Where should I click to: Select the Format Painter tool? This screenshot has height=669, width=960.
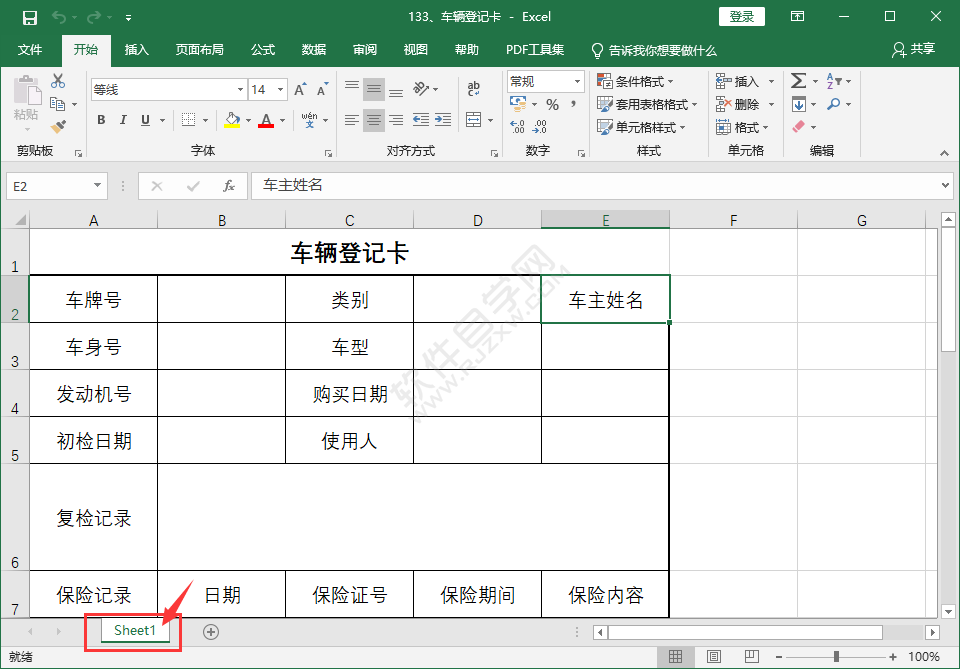59,125
